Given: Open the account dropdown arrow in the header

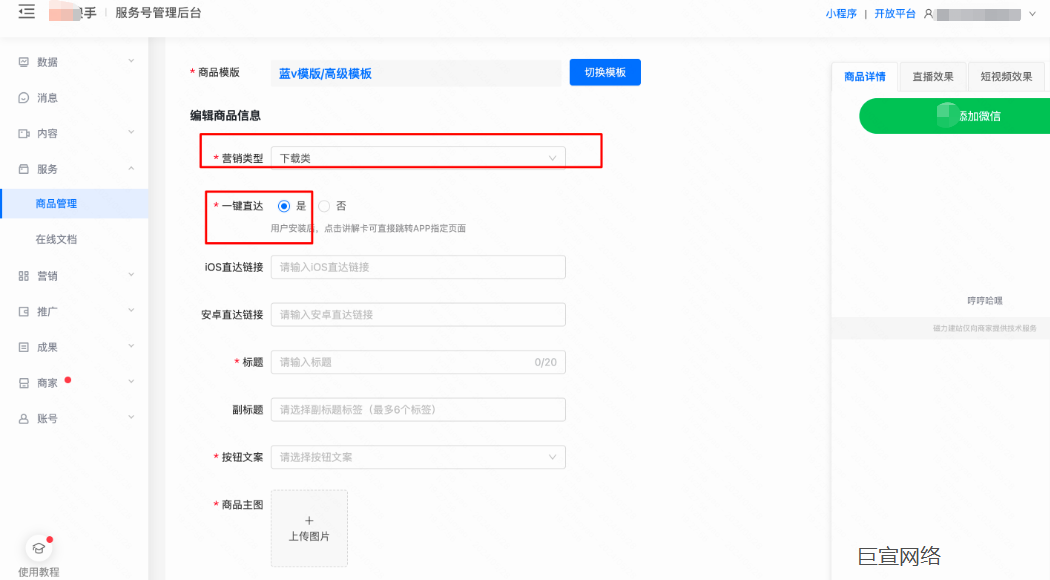Looking at the screenshot, I should [1032, 13].
